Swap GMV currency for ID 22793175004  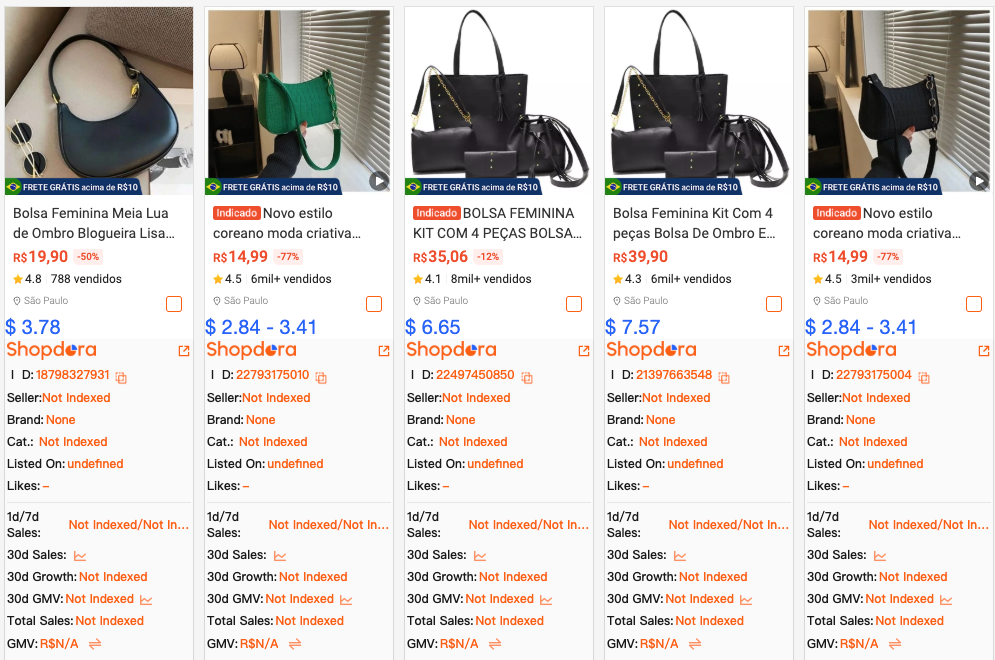point(895,643)
